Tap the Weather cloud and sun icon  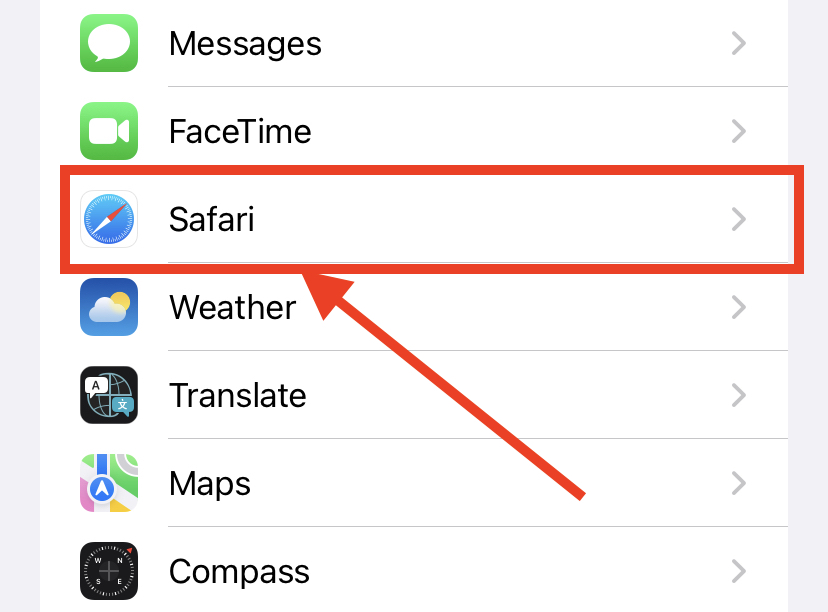(109, 307)
